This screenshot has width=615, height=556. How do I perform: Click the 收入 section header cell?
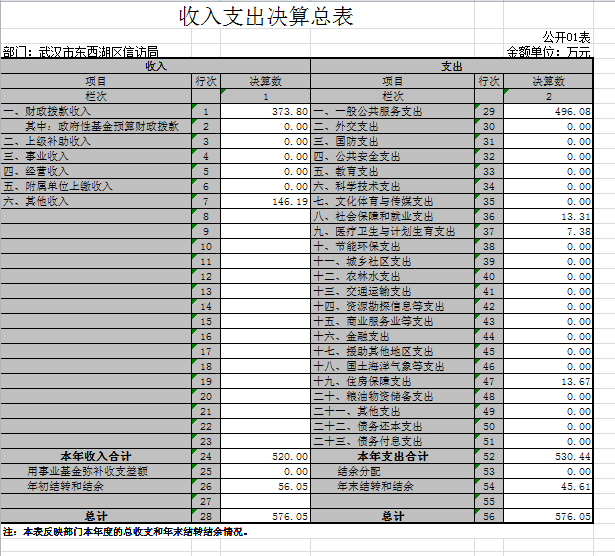[x=156, y=66]
